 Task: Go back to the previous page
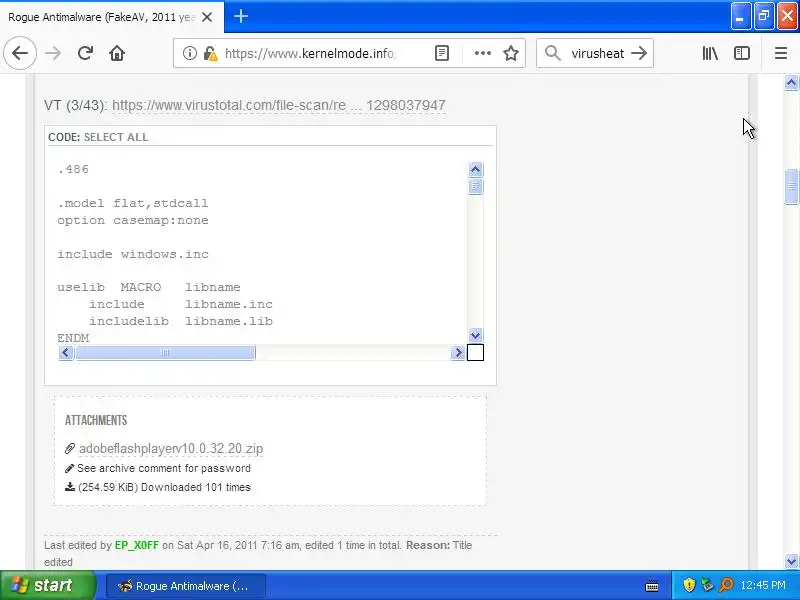tap(20, 53)
